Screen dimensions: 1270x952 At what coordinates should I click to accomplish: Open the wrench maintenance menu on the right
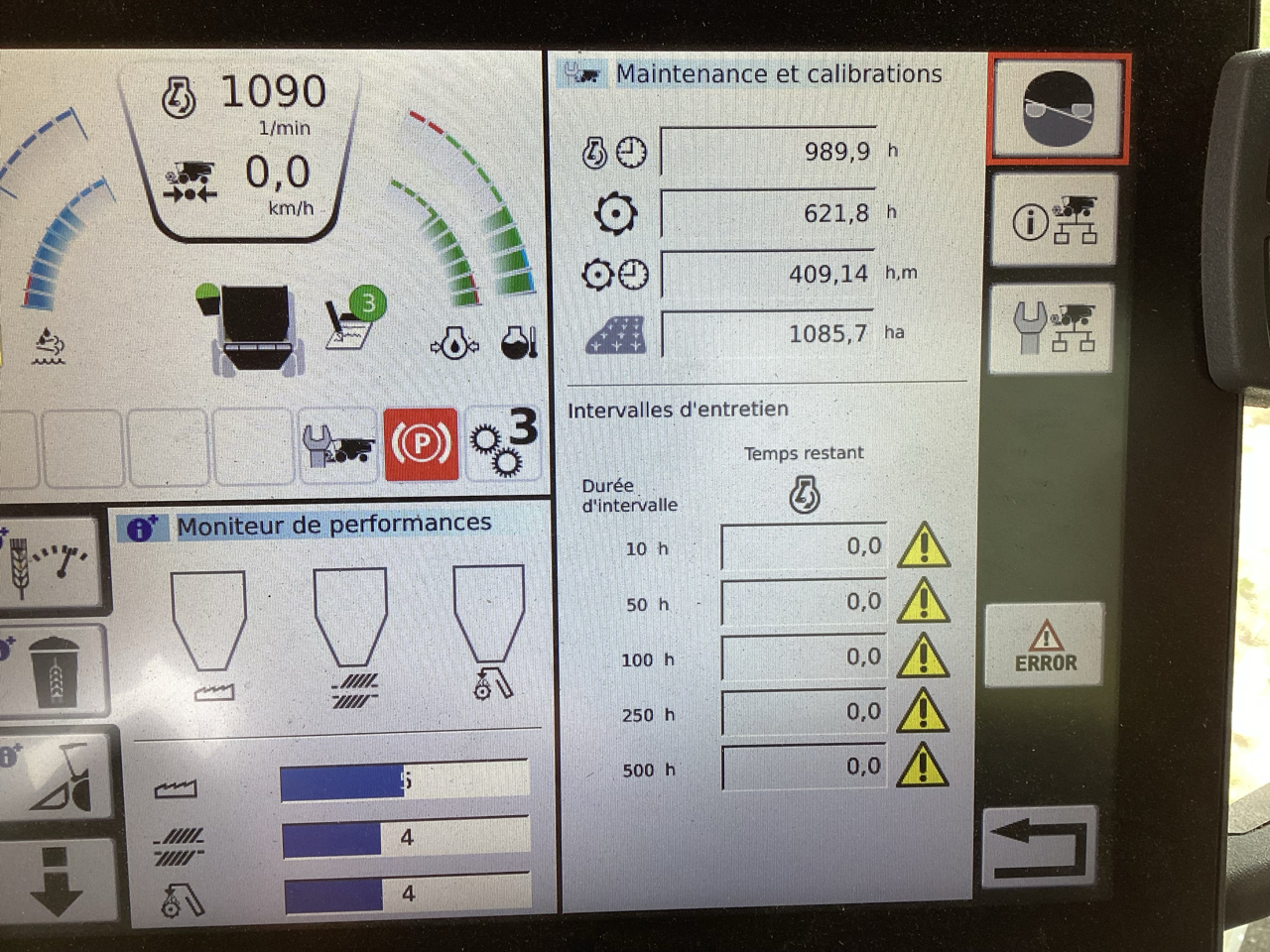point(1054,328)
